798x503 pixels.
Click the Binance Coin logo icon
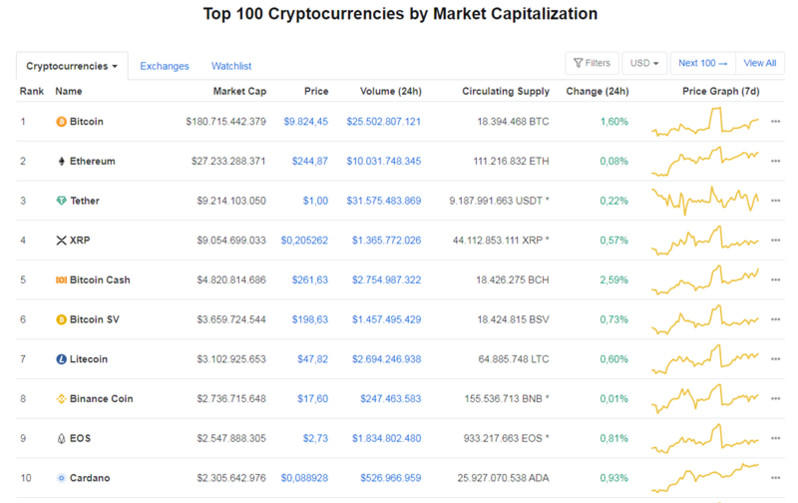[x=61, y=399]
